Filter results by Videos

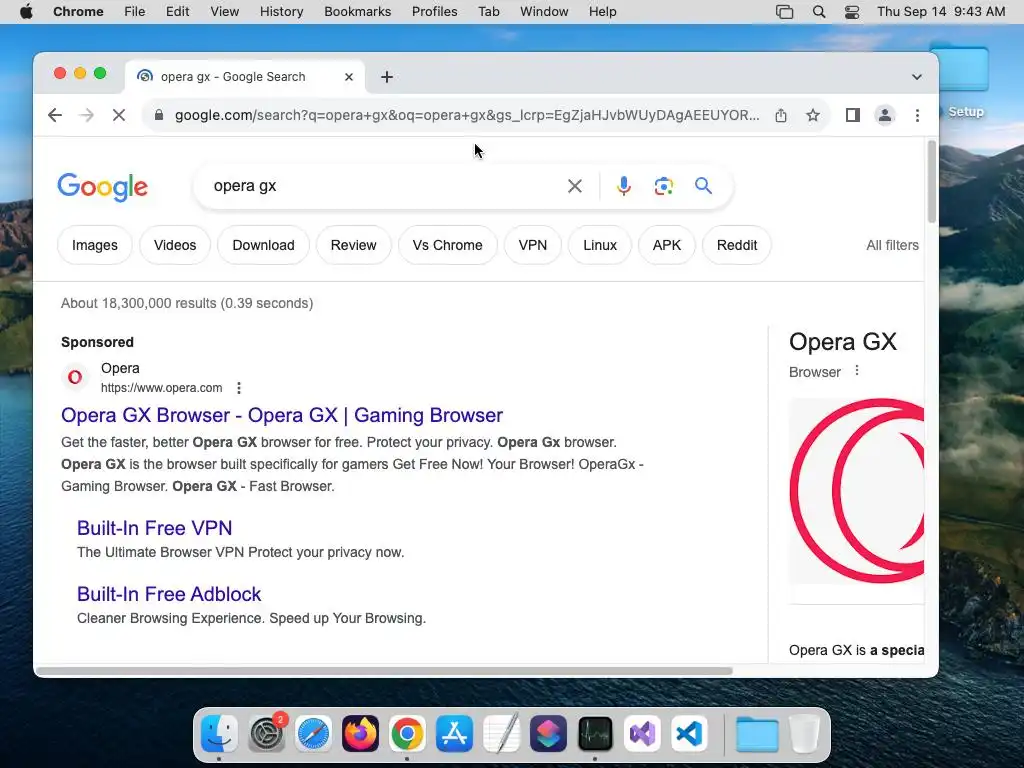click(175, 246)
